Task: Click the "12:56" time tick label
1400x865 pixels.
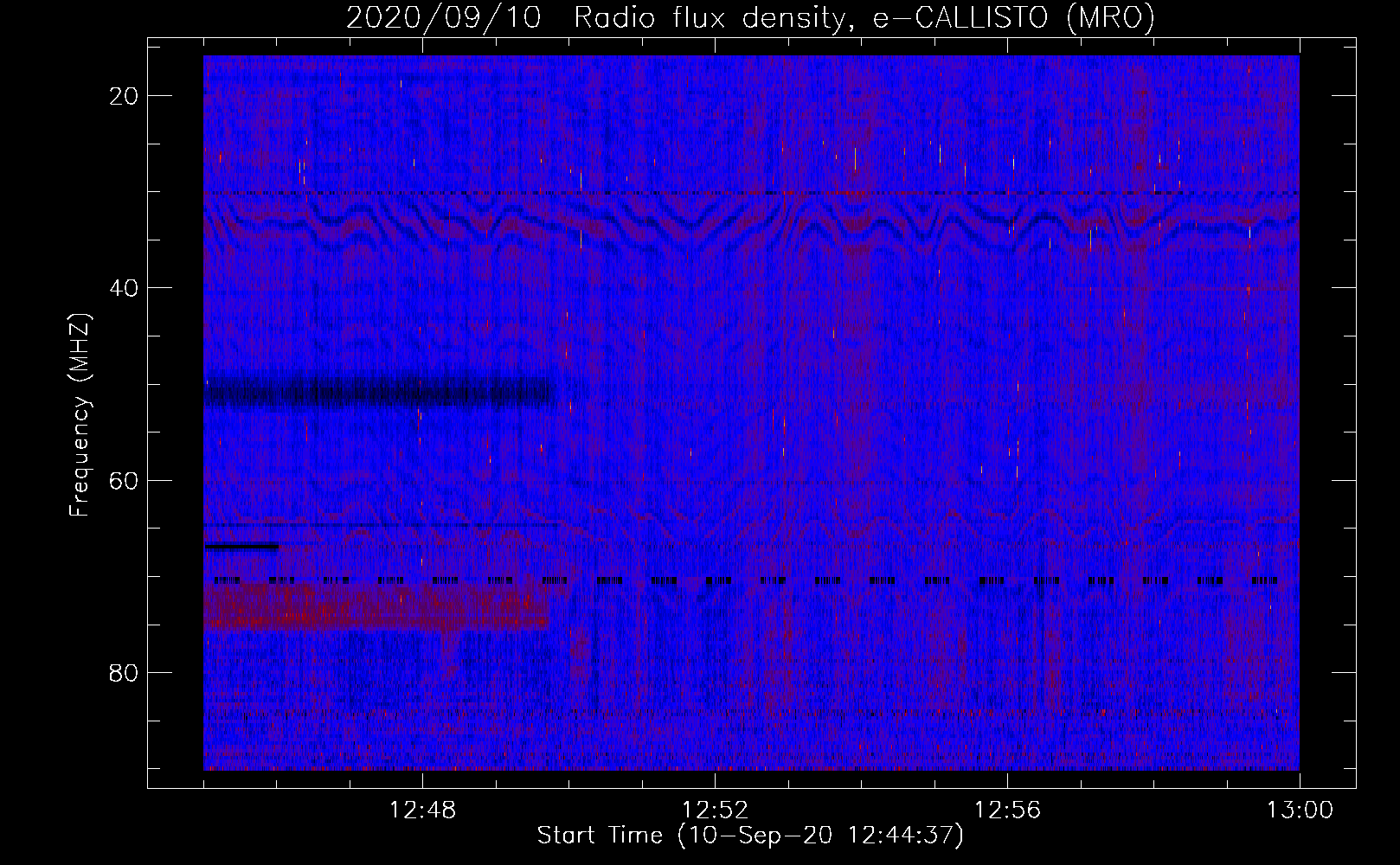Action: coord(1007,811)
